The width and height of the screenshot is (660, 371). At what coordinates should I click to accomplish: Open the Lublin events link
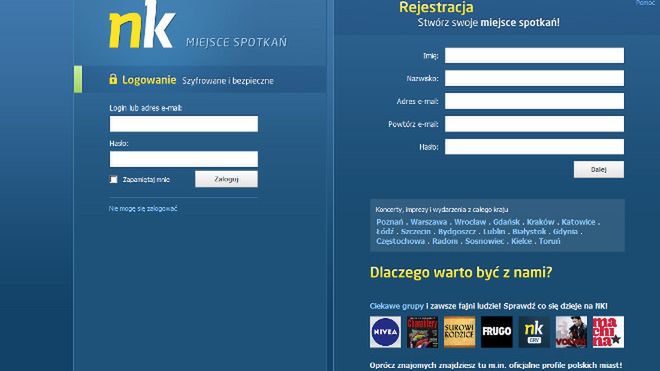point(494,232)
